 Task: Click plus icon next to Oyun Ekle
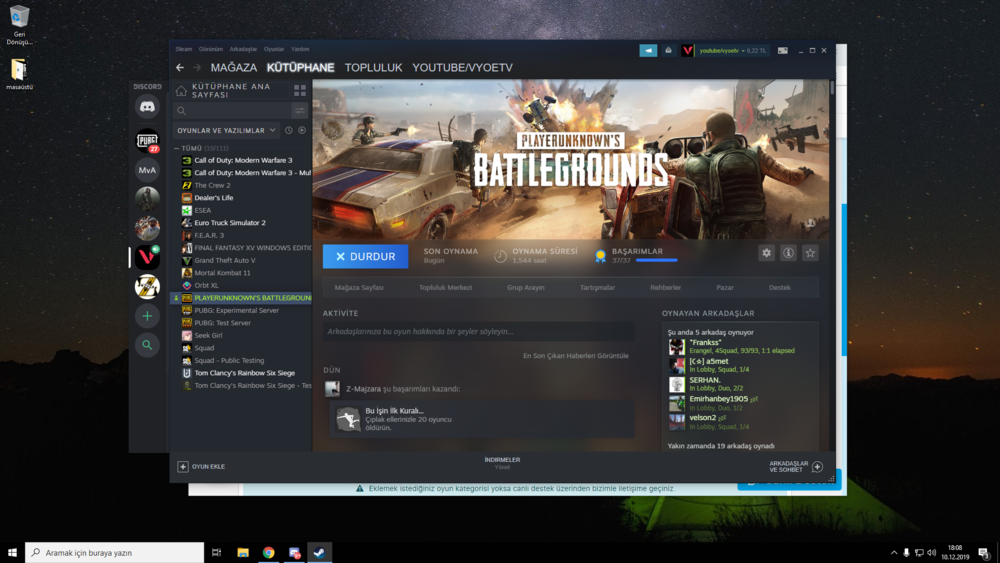point(182,467)
